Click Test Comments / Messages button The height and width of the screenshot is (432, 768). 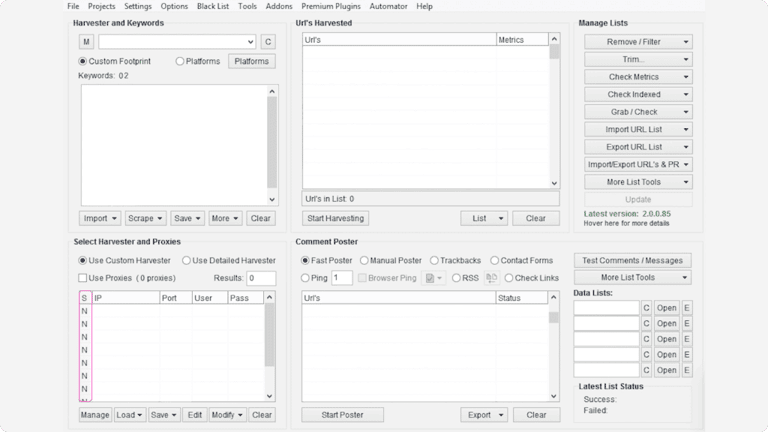[x=632, y=261]
